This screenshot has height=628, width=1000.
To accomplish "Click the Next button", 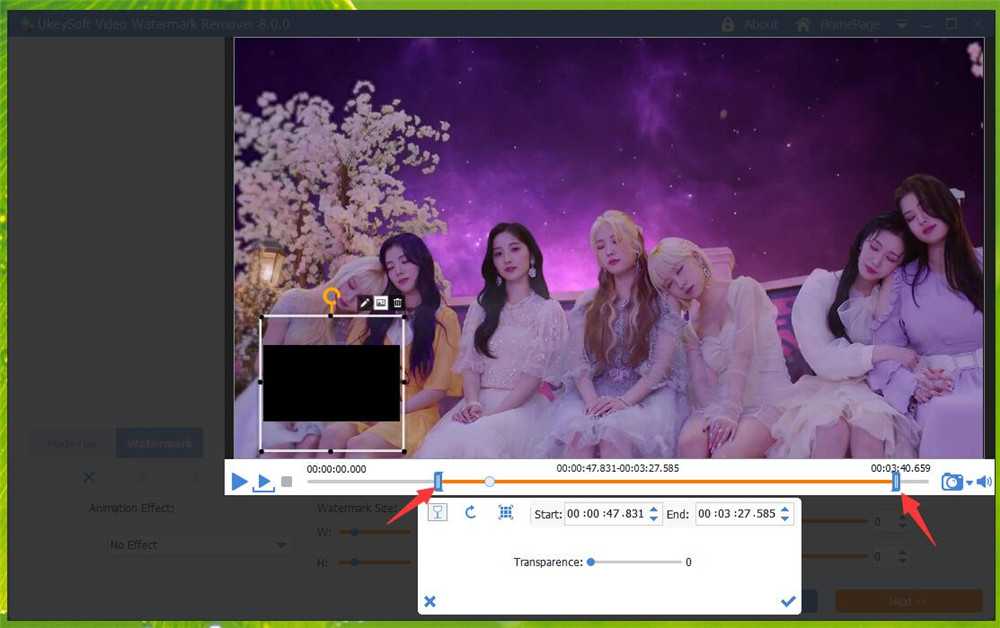I will [908, 601].
